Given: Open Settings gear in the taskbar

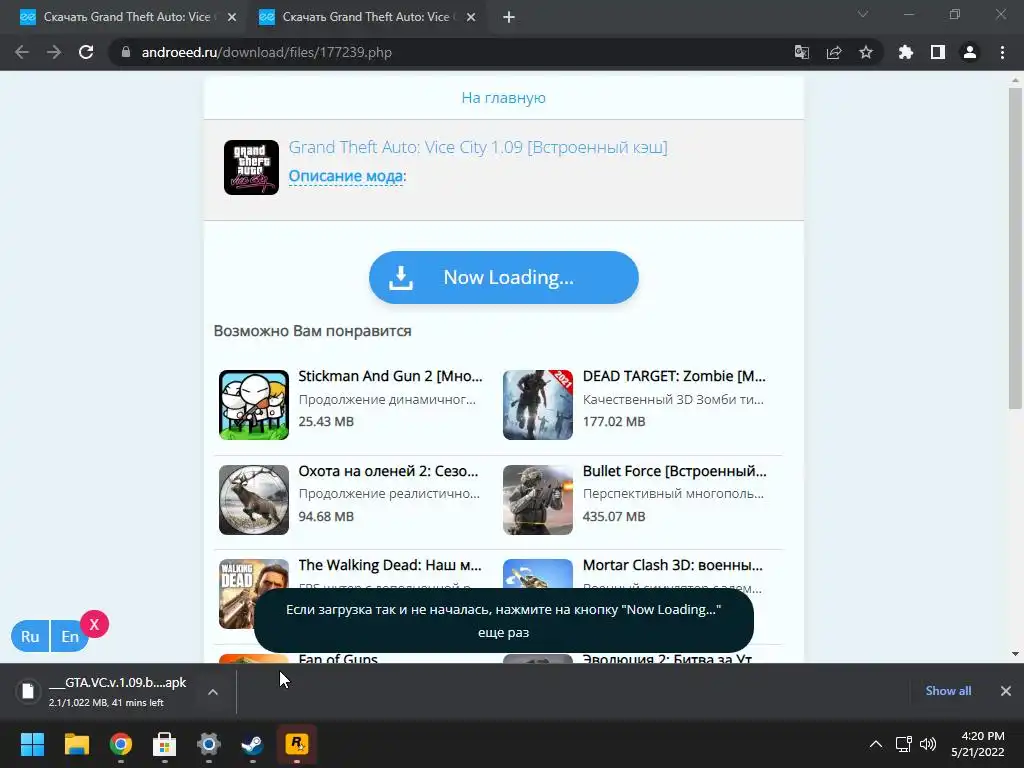Looking at the screenshot, I should 209,744.
